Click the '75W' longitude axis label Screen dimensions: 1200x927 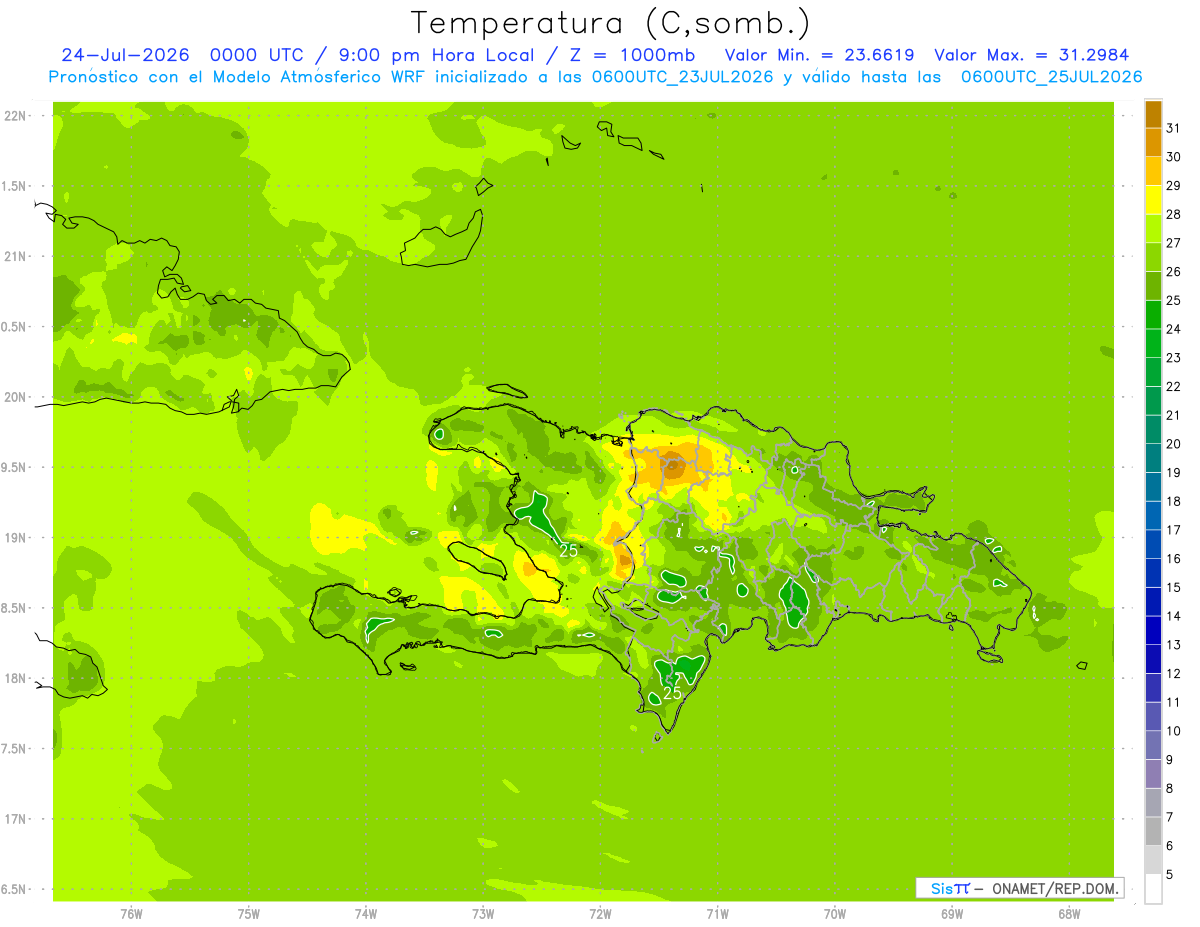pos(249,914)
